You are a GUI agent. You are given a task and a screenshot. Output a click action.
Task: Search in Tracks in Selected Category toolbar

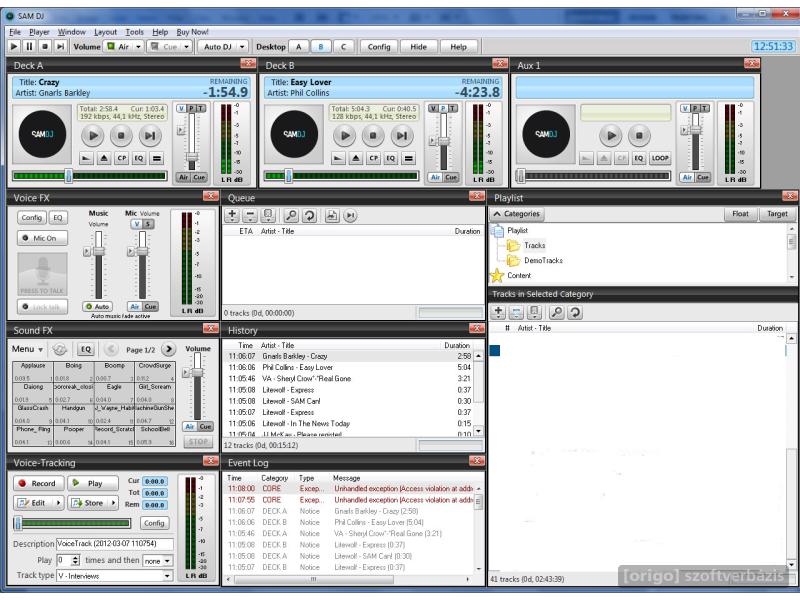tap(557, 312)
